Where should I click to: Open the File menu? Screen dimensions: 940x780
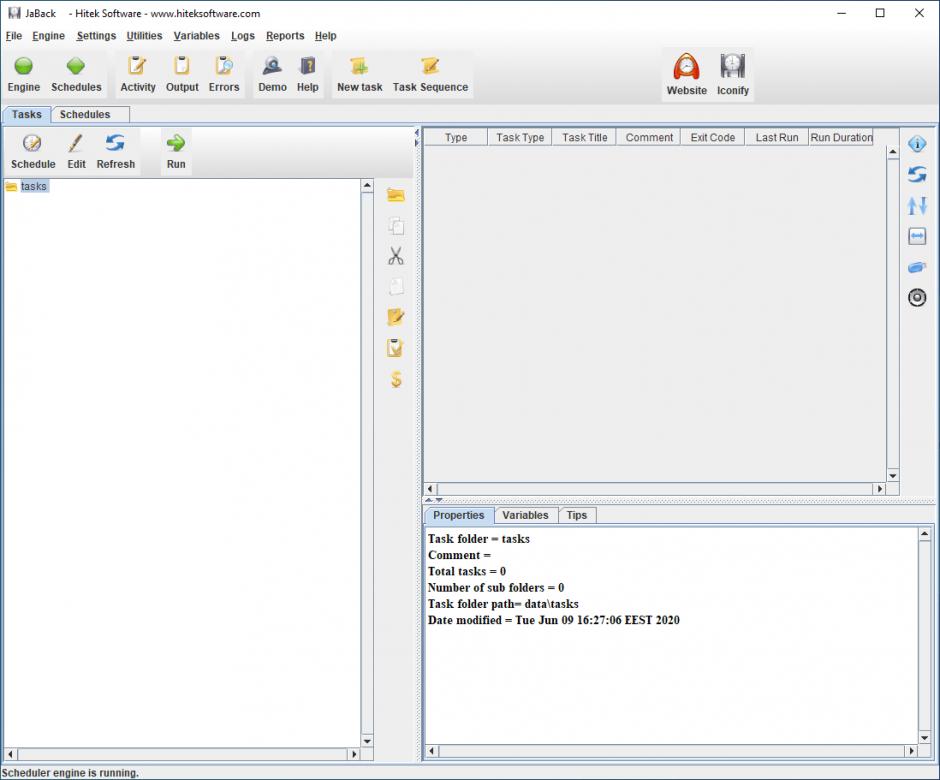pos(14,36)
